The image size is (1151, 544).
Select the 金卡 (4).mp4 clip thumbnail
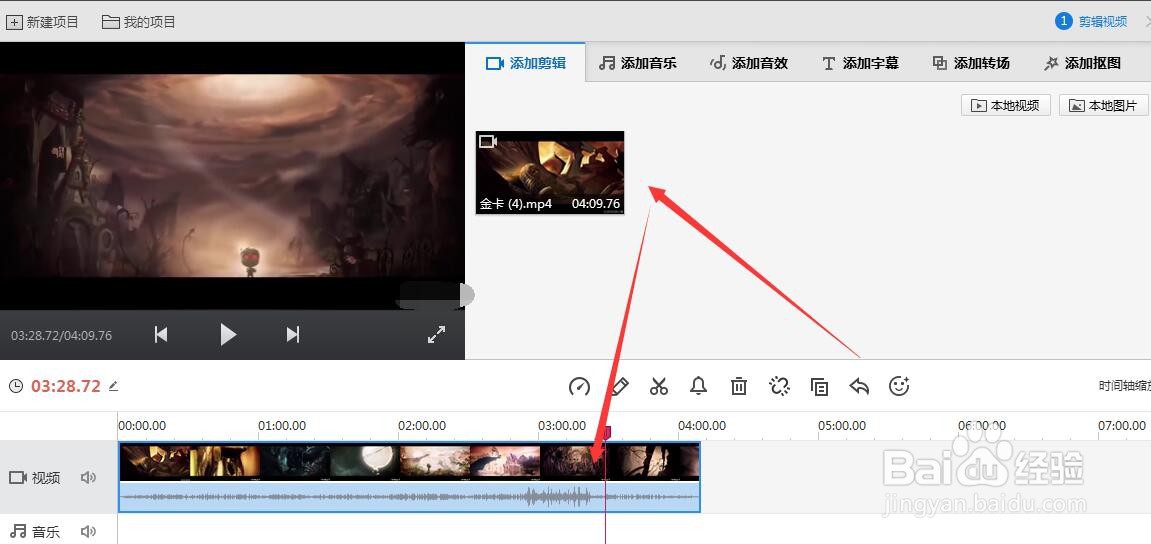click(x=550, y=173)
